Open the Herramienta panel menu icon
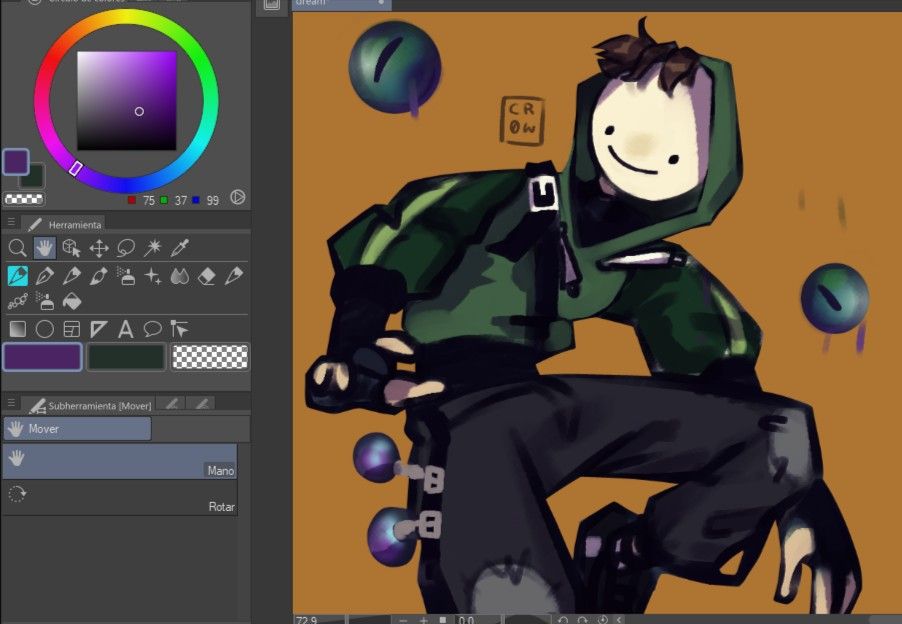Screen dimensions: 902x624 pyautogui.click(x=11, y=222)
